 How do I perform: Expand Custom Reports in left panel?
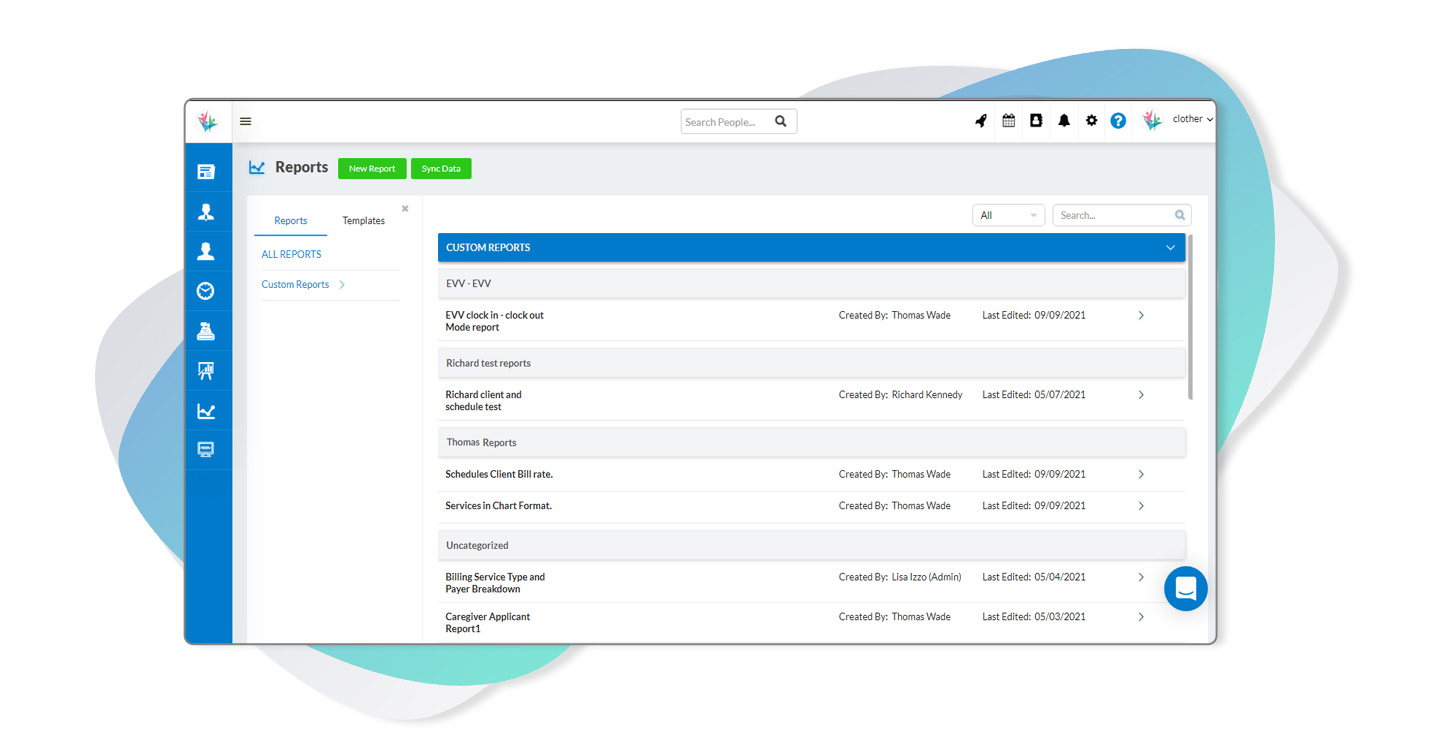pos(302,285)
